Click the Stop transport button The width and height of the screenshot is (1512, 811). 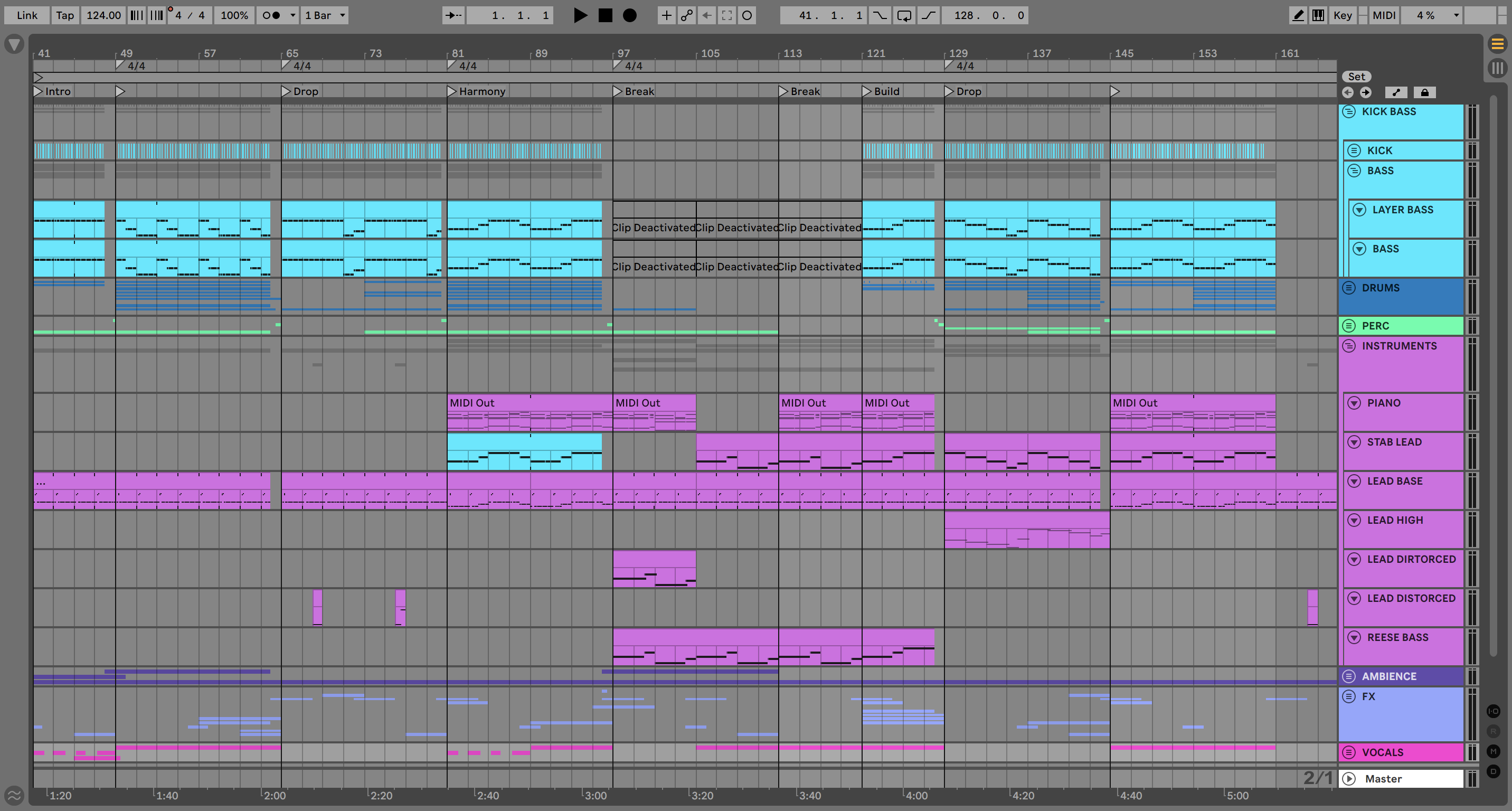click(x=605, y=15)
